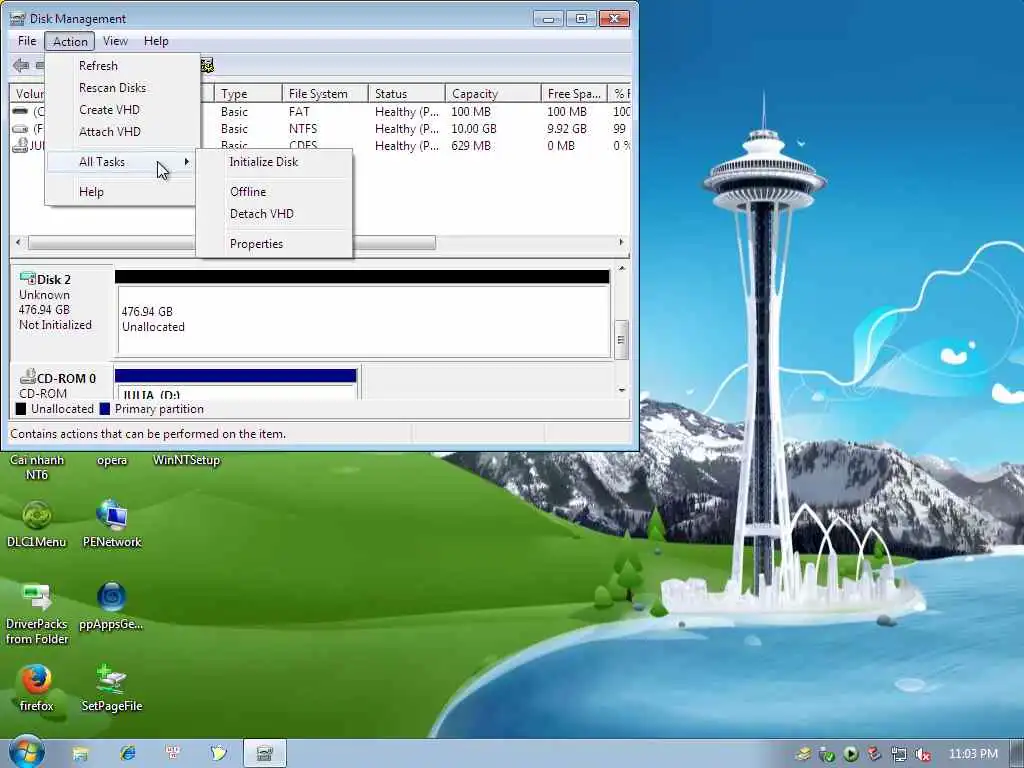Viewport: 1024px width, 768px height.
Task: Click the settings toolbar icon right of the Action menu
Action: [207, 65]
